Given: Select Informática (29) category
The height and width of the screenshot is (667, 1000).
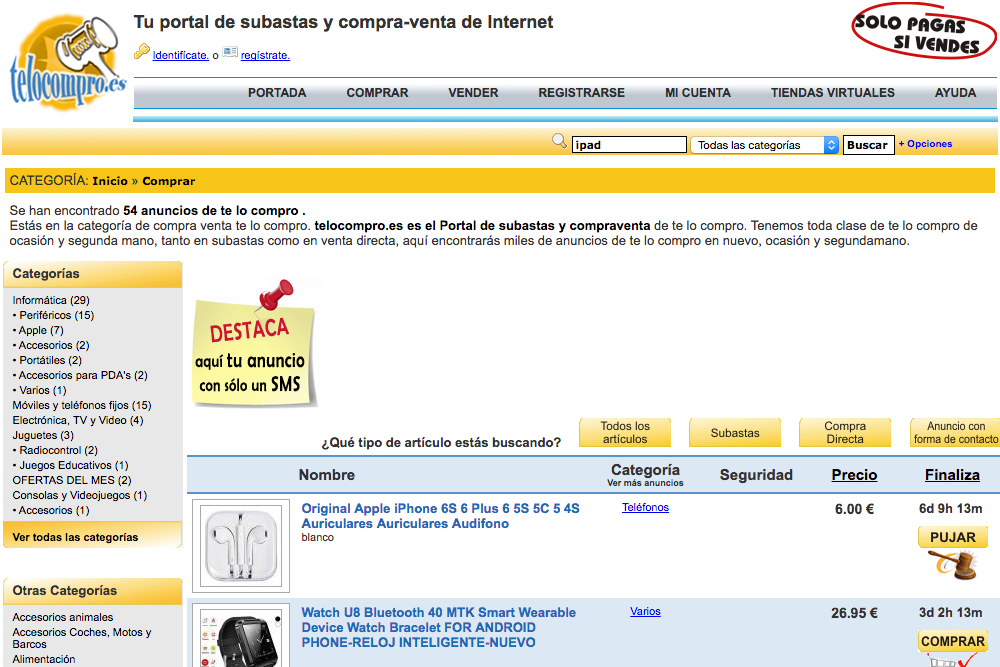Looking at the screenshot, I should (51, 300).
